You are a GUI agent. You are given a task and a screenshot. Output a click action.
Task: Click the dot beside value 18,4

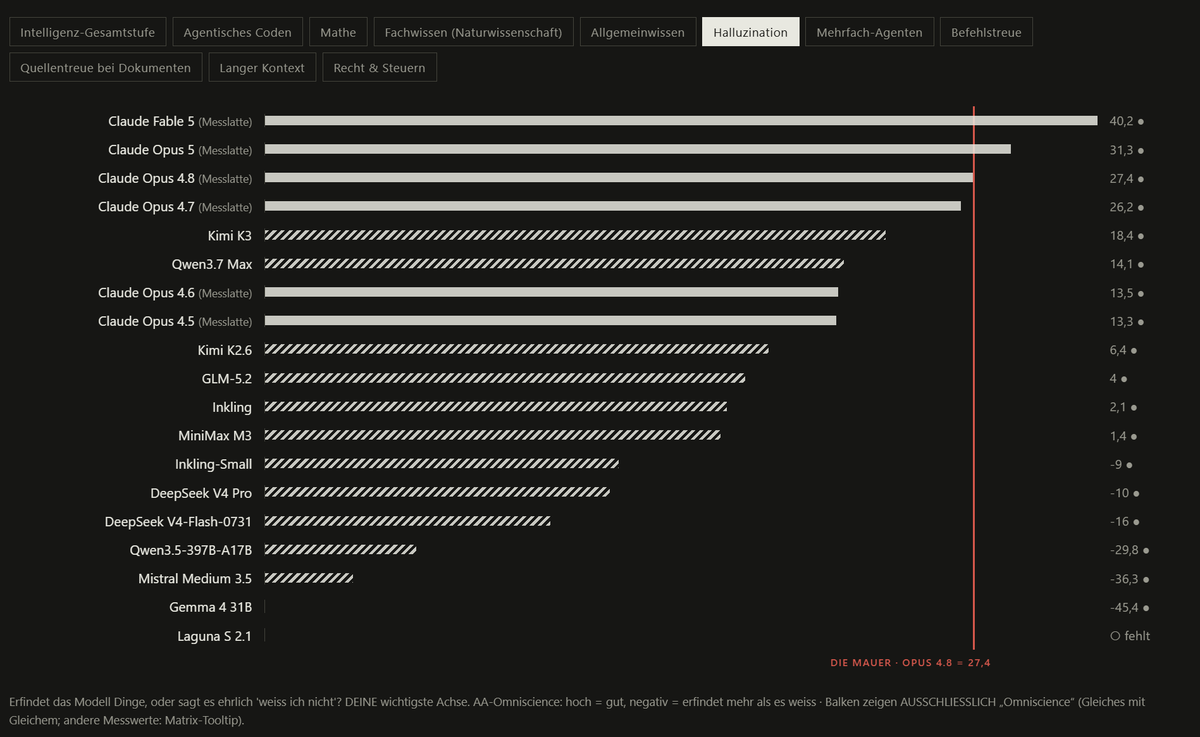tap(1140, 236)
